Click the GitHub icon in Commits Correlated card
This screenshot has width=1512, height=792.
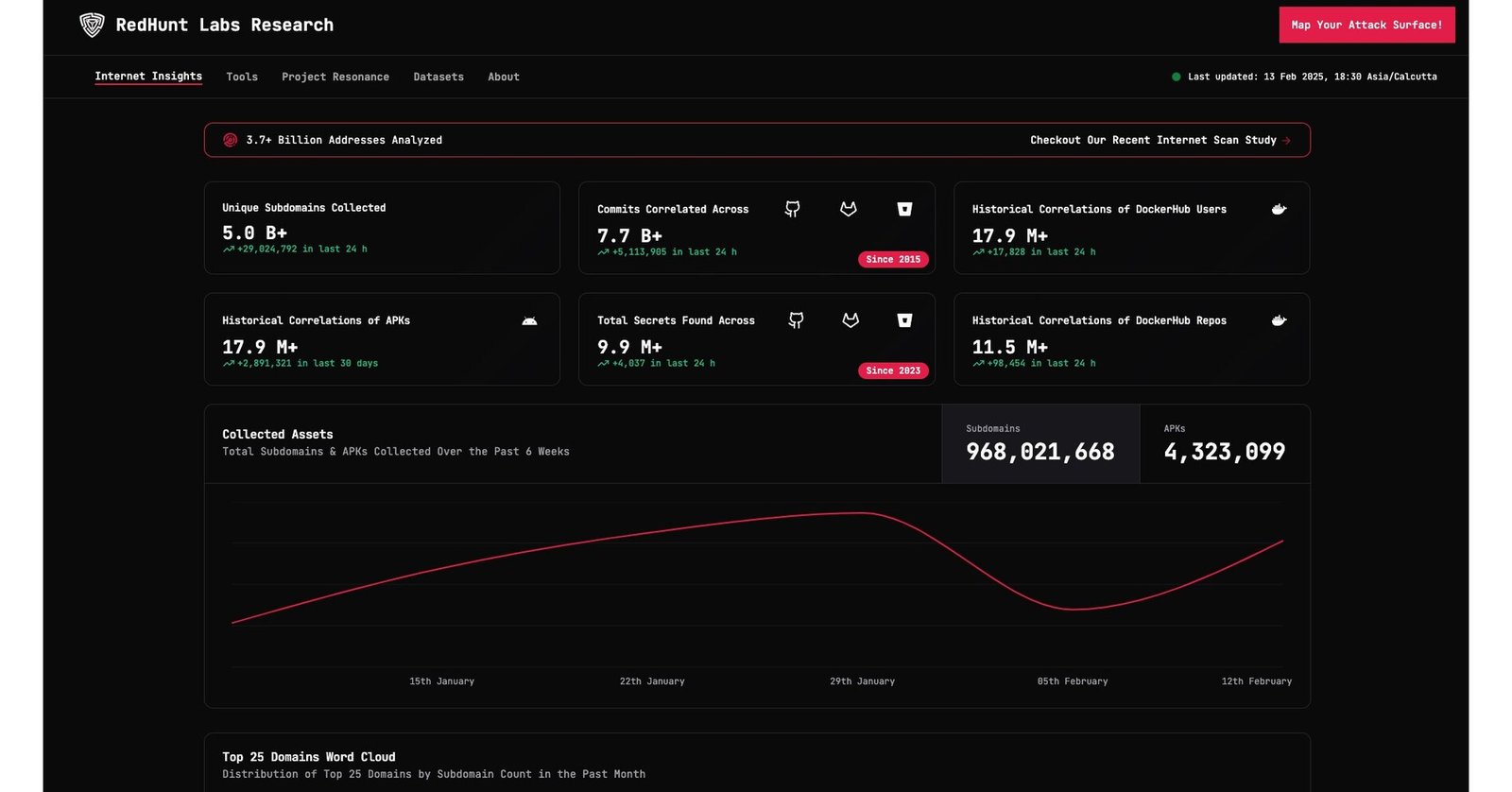coord(792,209)
